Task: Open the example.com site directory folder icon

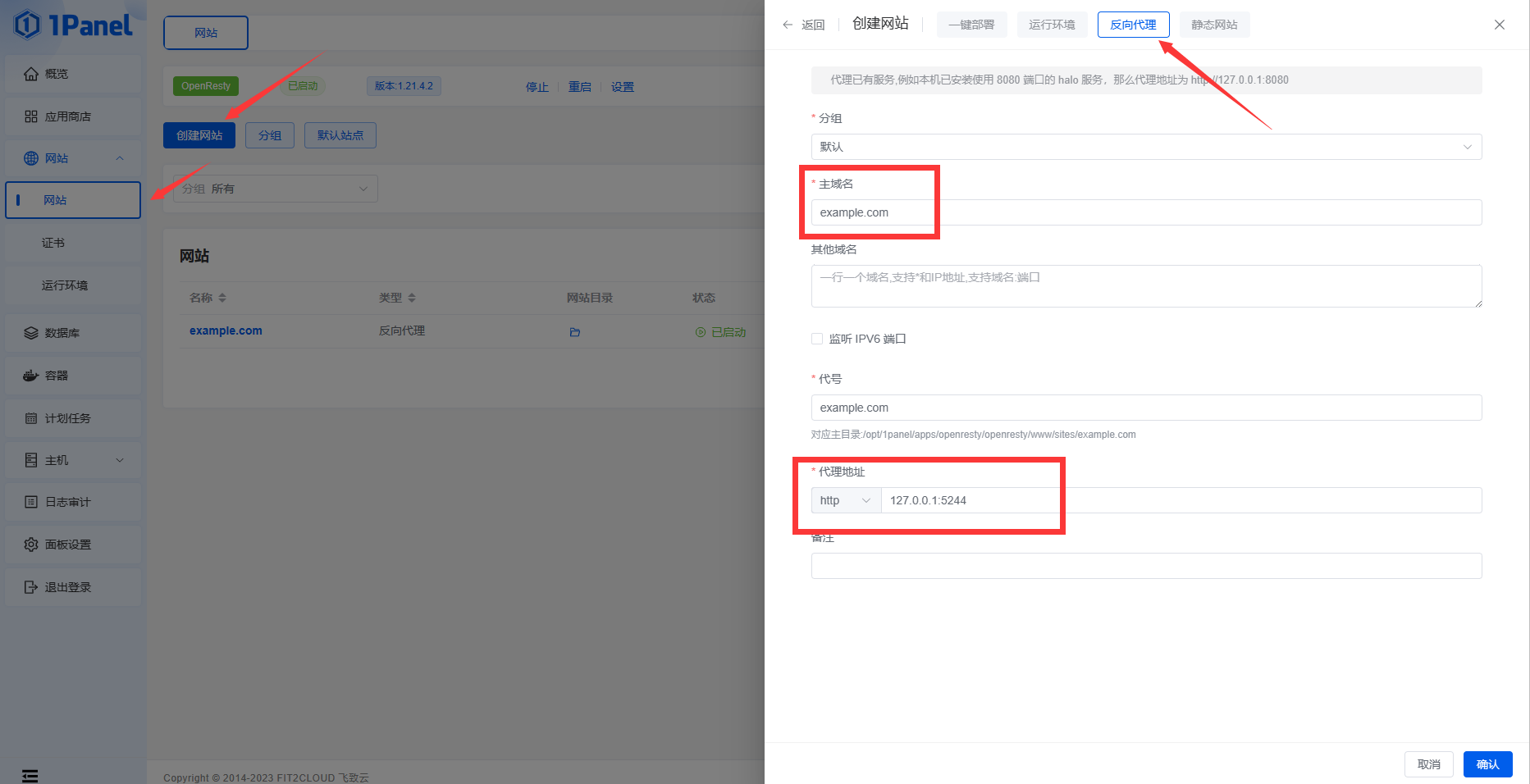Action: click(x=575, y=332)
